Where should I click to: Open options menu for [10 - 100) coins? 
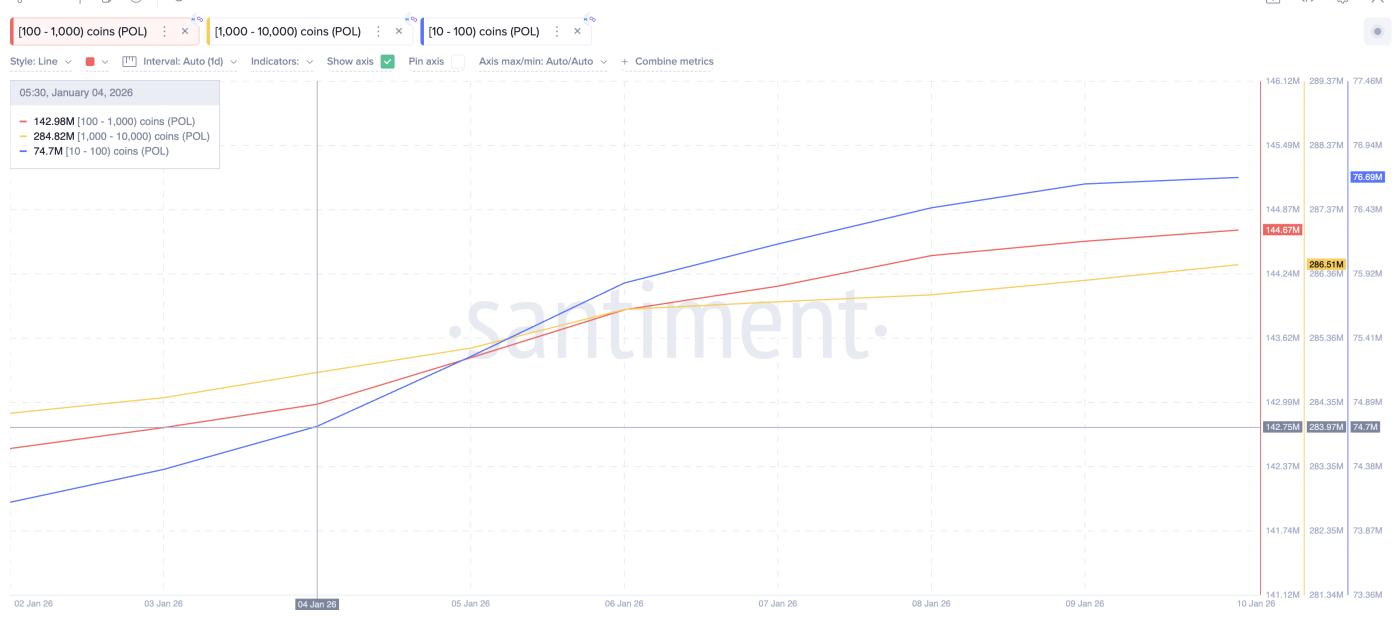pos(557,32)
